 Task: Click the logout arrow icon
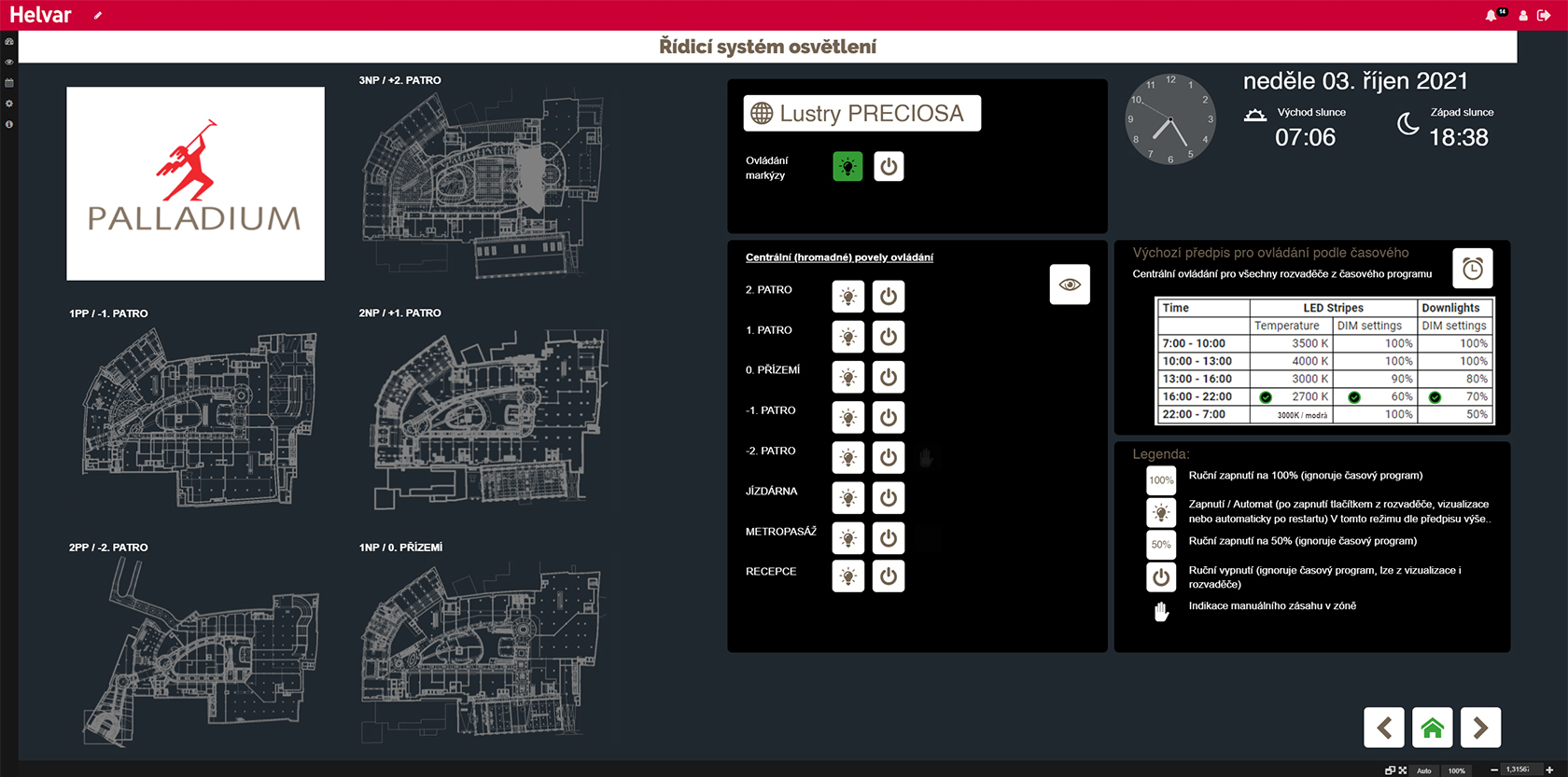click(x=1544, y=15)
